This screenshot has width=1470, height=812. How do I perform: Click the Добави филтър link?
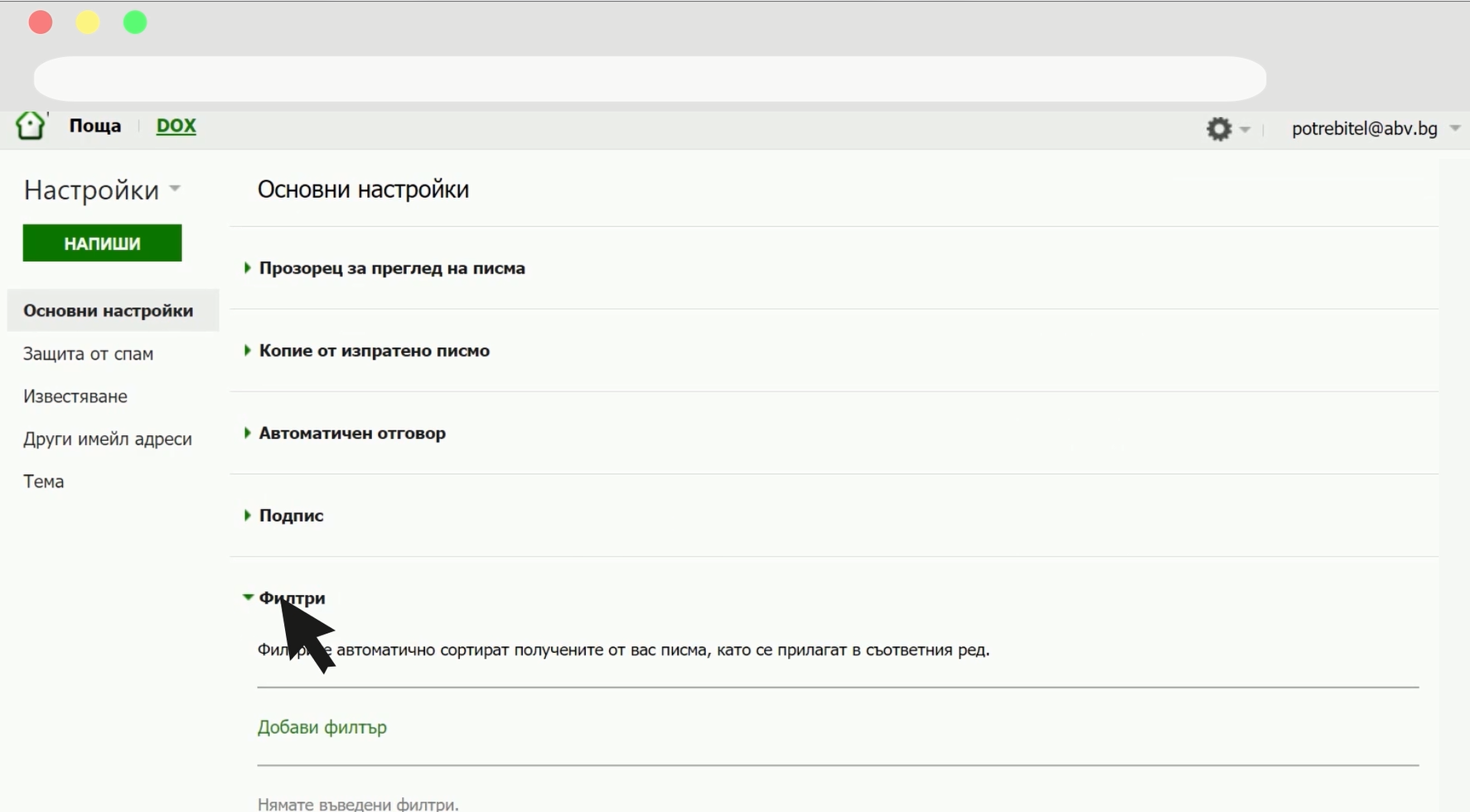point(322,727)
